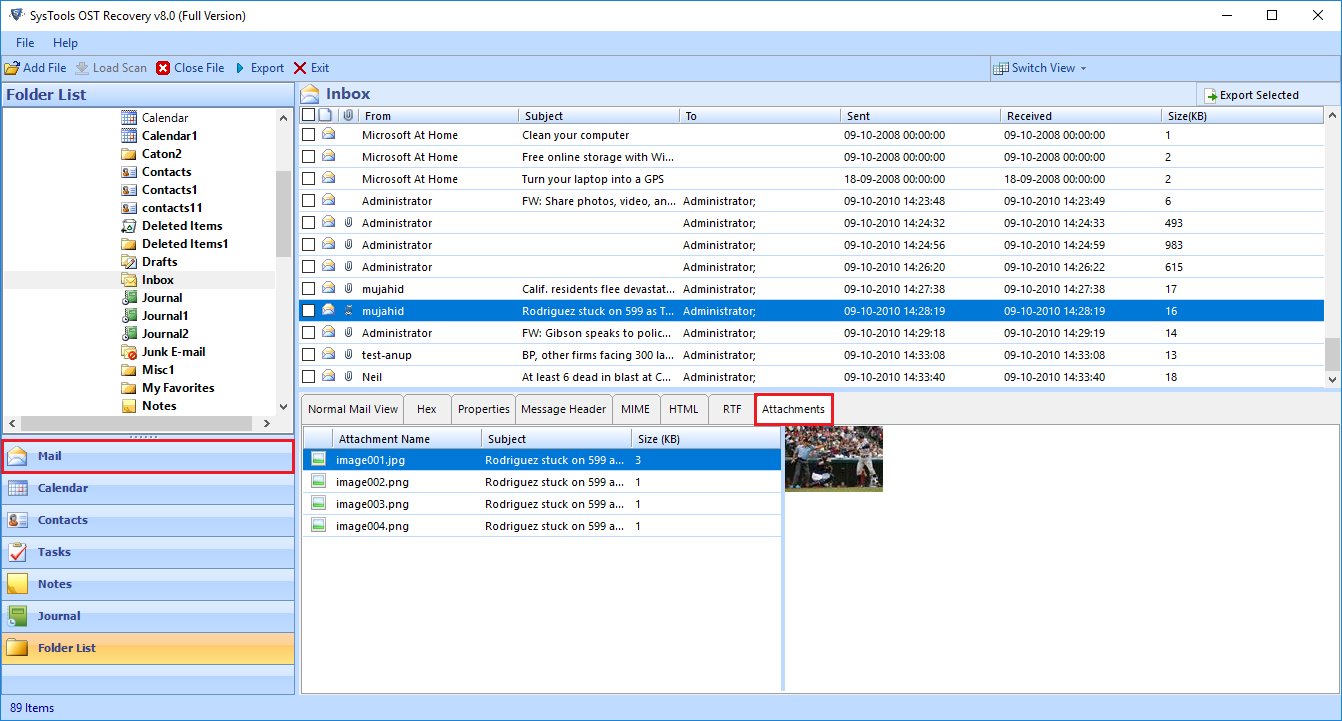Click the Export arrow icon in toolbar
The width and height of the screenshot is (1342, 721).
click(x=240, y=68)
